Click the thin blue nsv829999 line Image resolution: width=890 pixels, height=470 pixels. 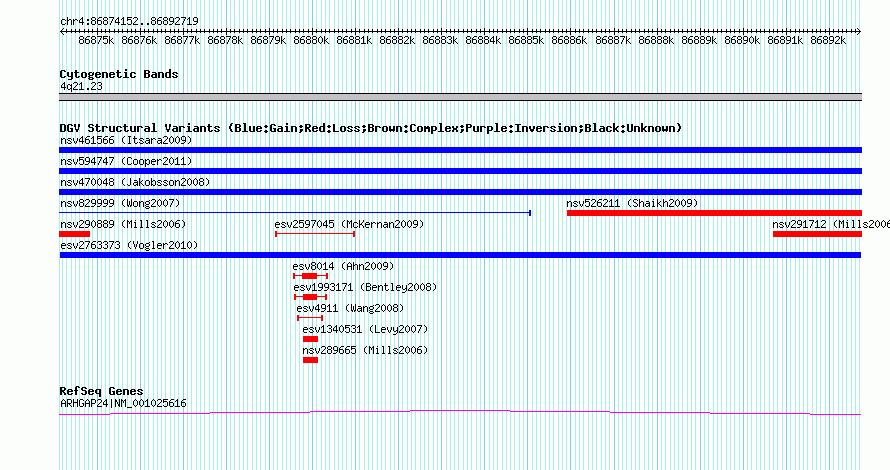[295, 213]
